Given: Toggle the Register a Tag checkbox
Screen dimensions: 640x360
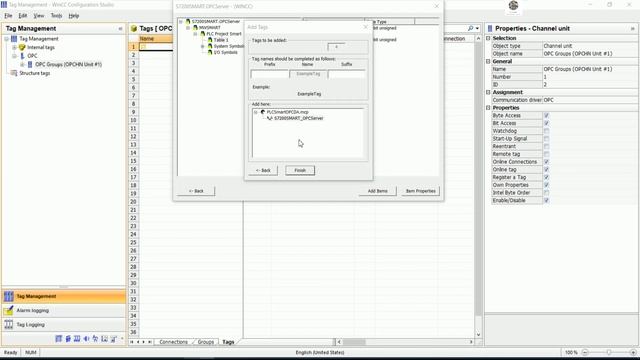Looking at the screenshot, I should [546, 178].
